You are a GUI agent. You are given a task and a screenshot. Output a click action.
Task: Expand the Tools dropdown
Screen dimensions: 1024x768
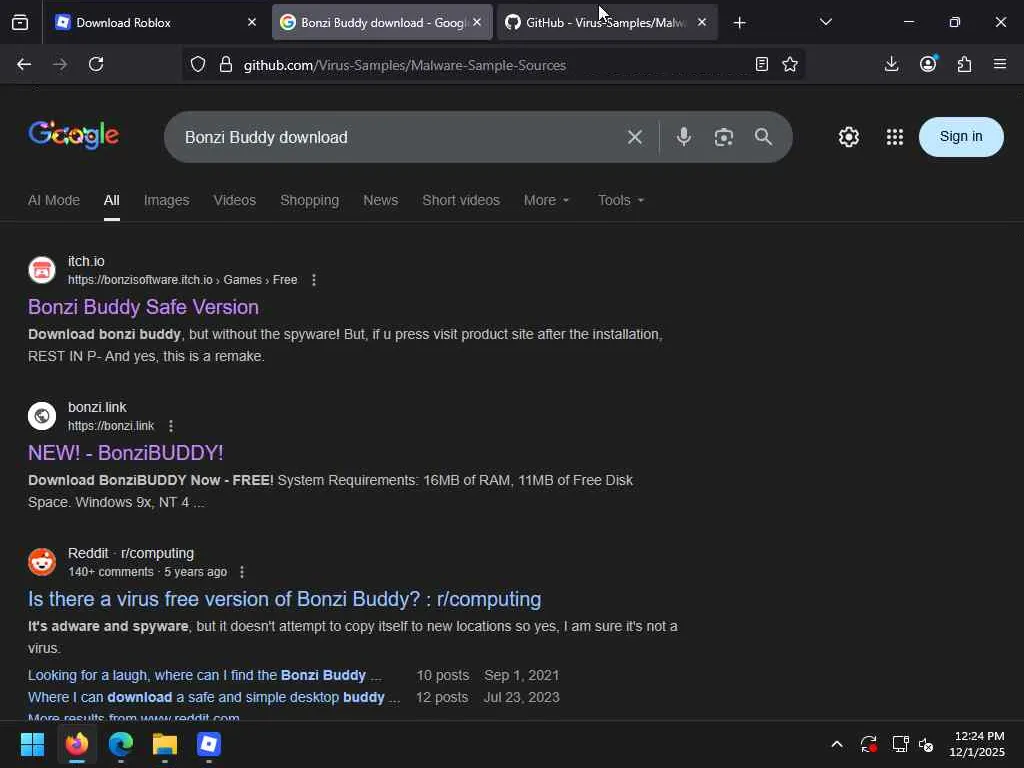621,200
